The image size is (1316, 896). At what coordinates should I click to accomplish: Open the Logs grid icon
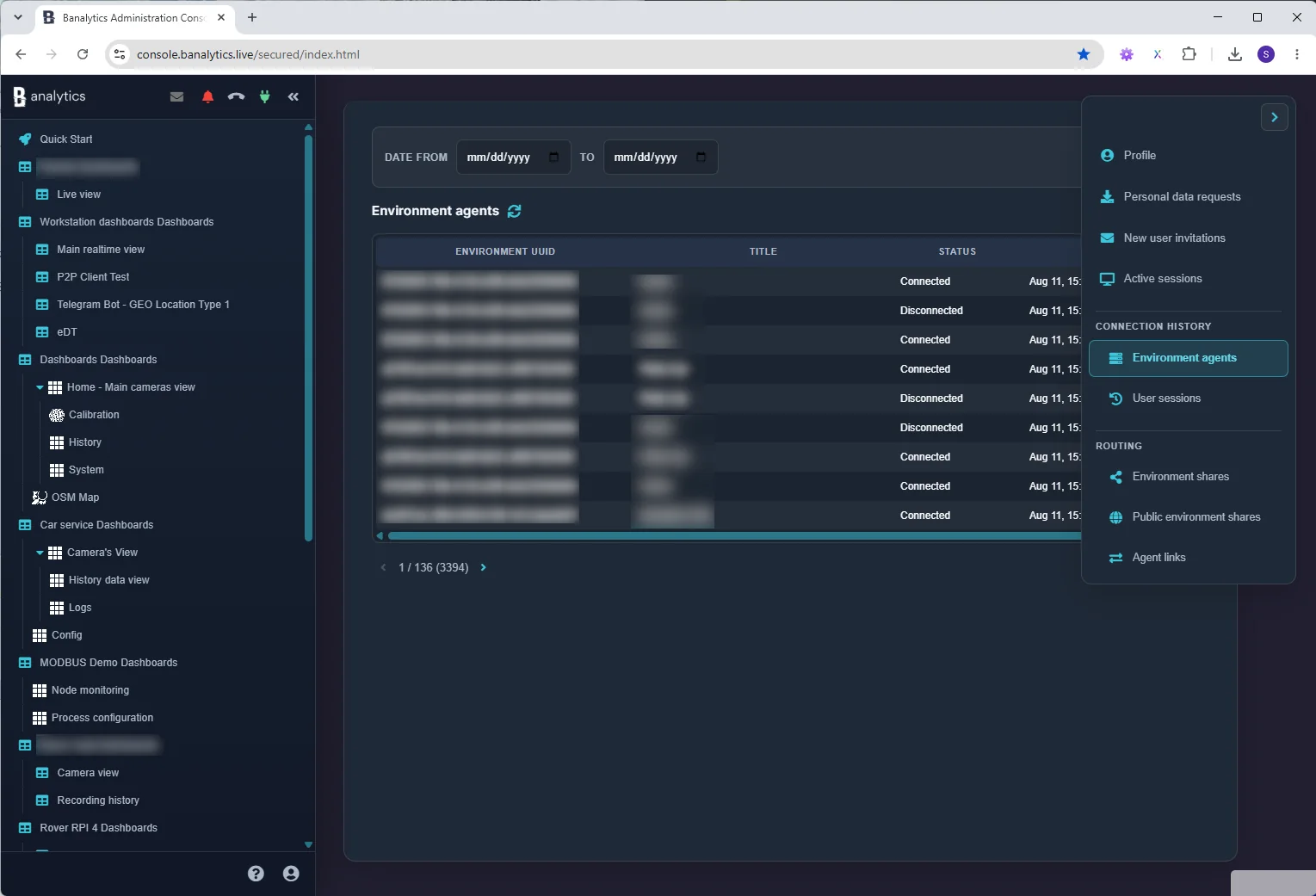pyautogui.click(x=57, y=608)
